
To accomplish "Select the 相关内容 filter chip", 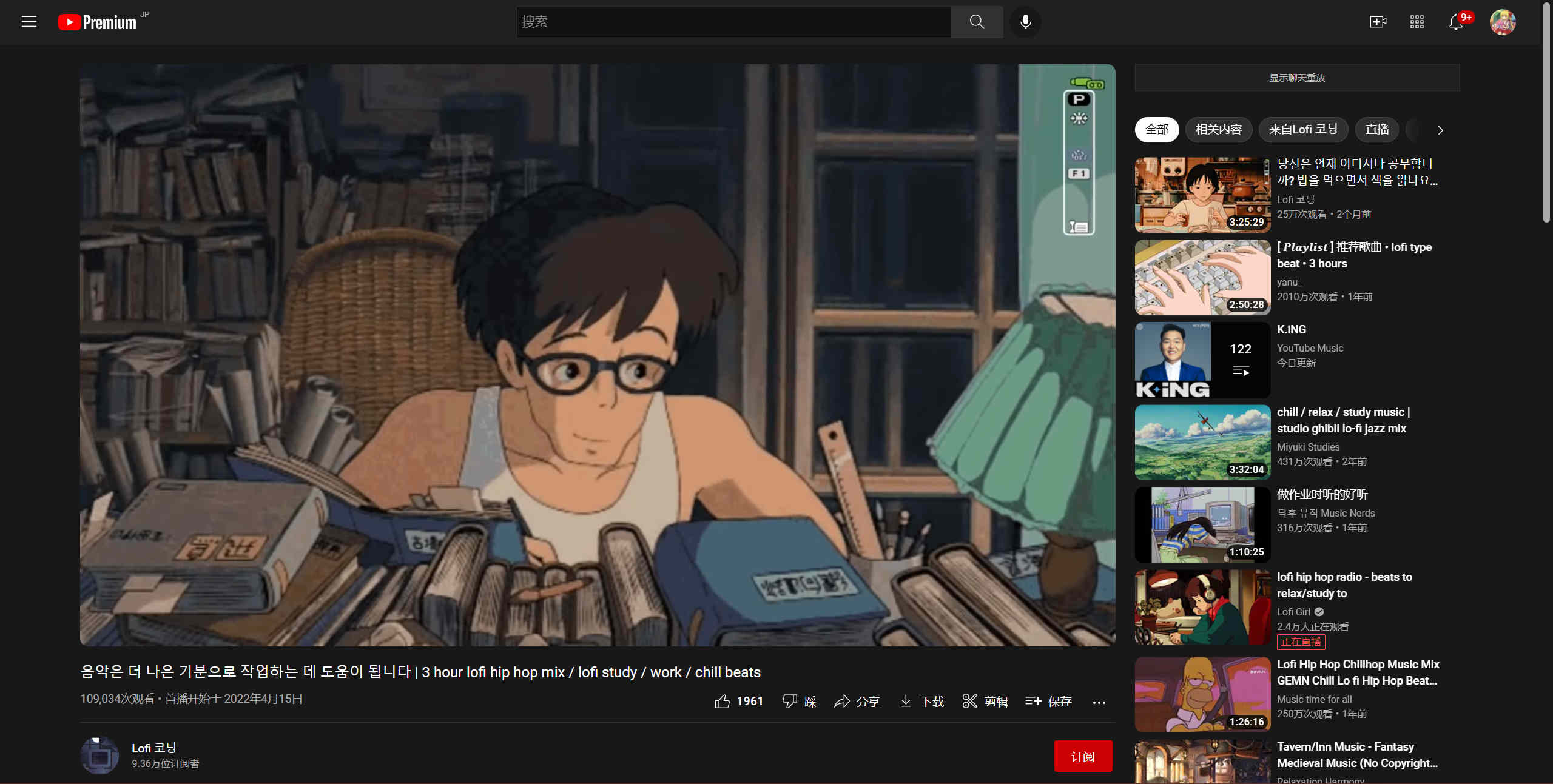I will click(x=1218, y=130).
